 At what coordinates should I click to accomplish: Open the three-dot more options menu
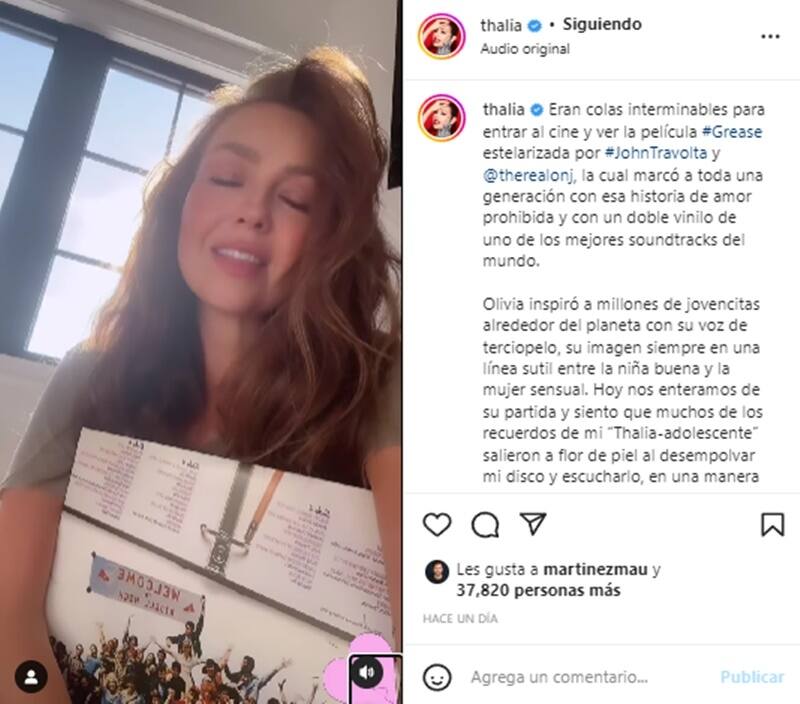770,36
